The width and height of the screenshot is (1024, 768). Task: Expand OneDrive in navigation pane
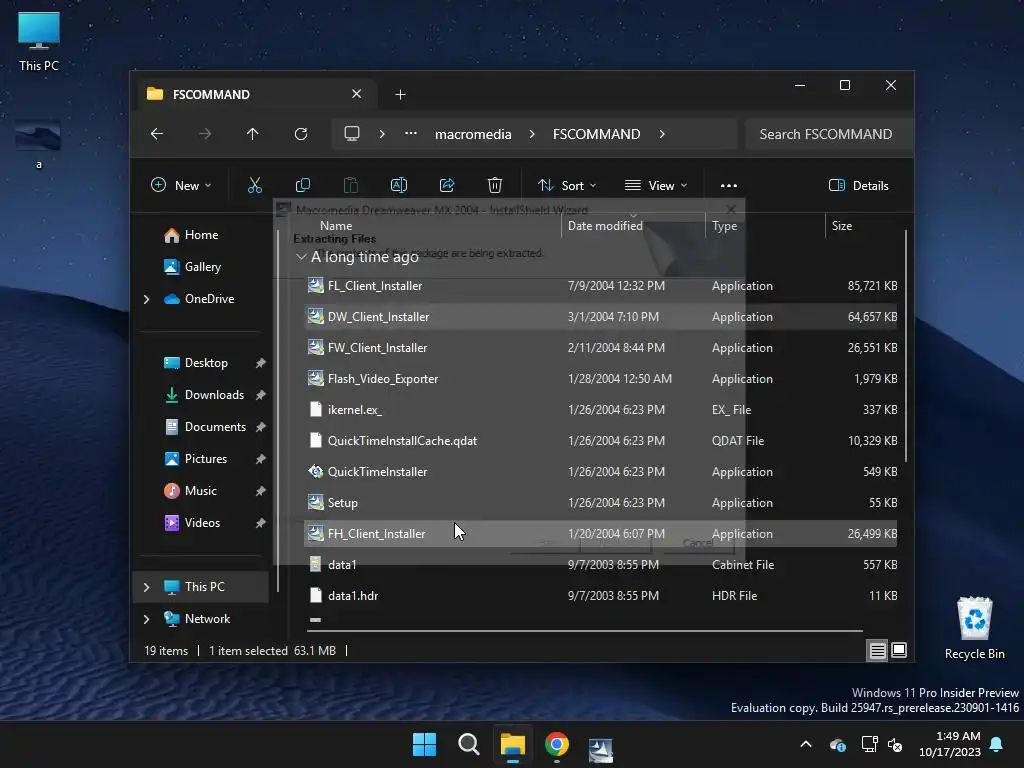click(x=147, y=299)
